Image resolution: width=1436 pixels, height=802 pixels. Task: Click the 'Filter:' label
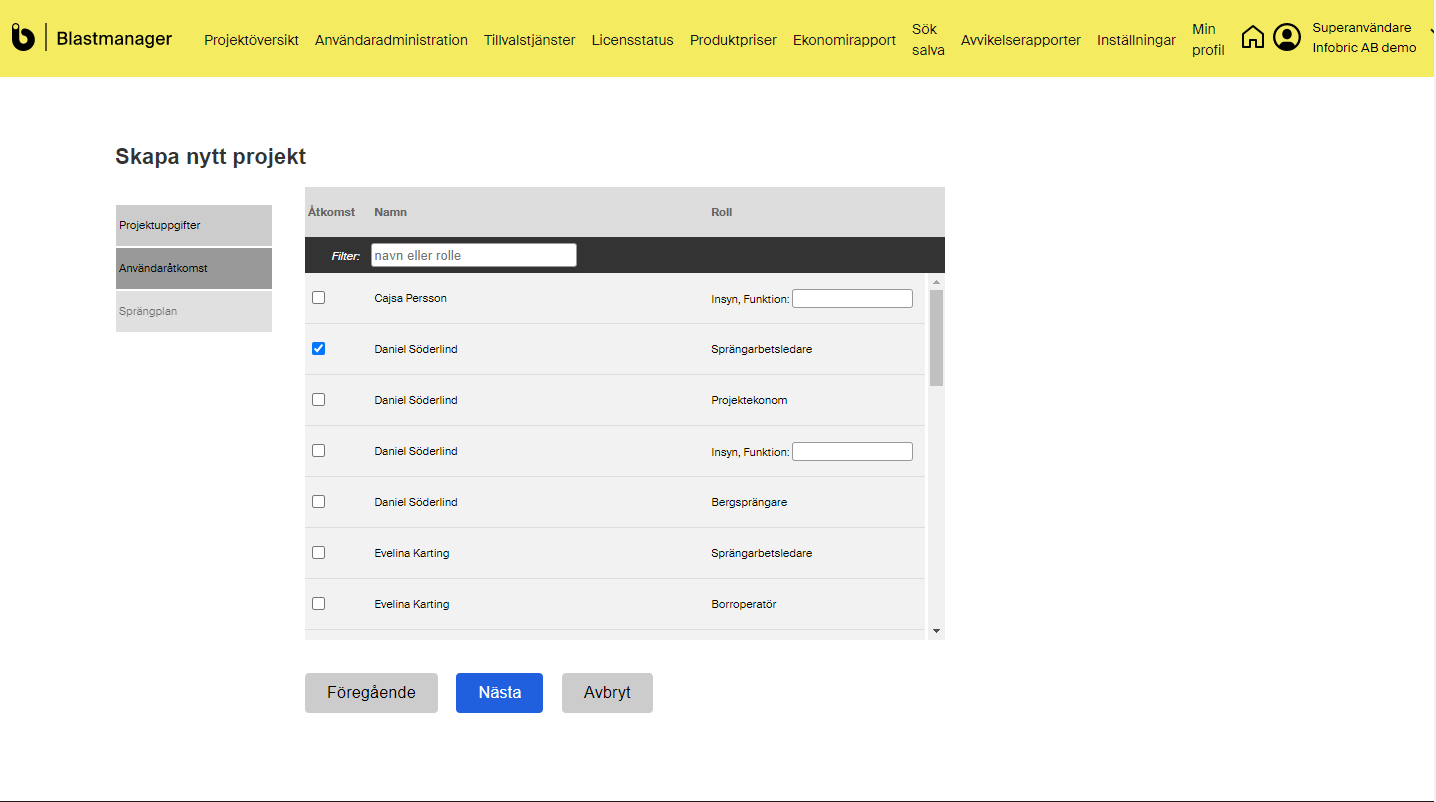pos(346,256)
